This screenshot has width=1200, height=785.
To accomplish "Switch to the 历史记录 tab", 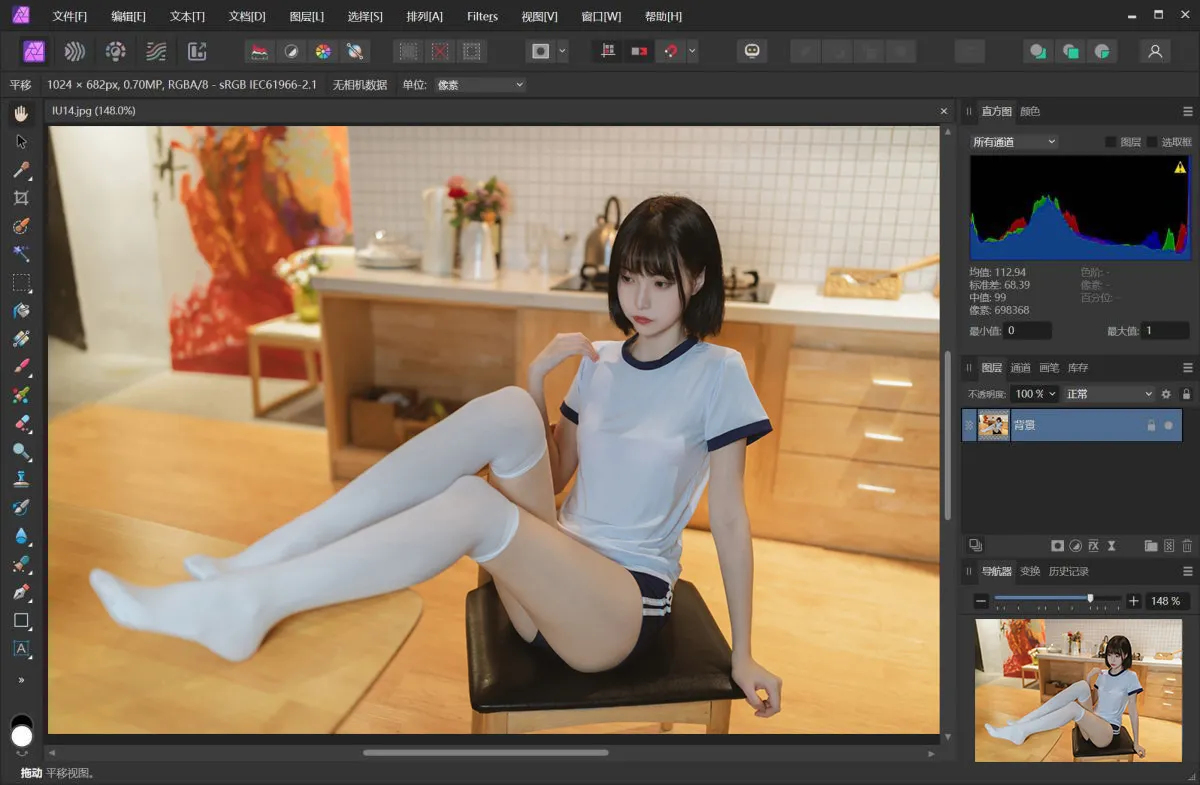I will tap(1068, 571).
